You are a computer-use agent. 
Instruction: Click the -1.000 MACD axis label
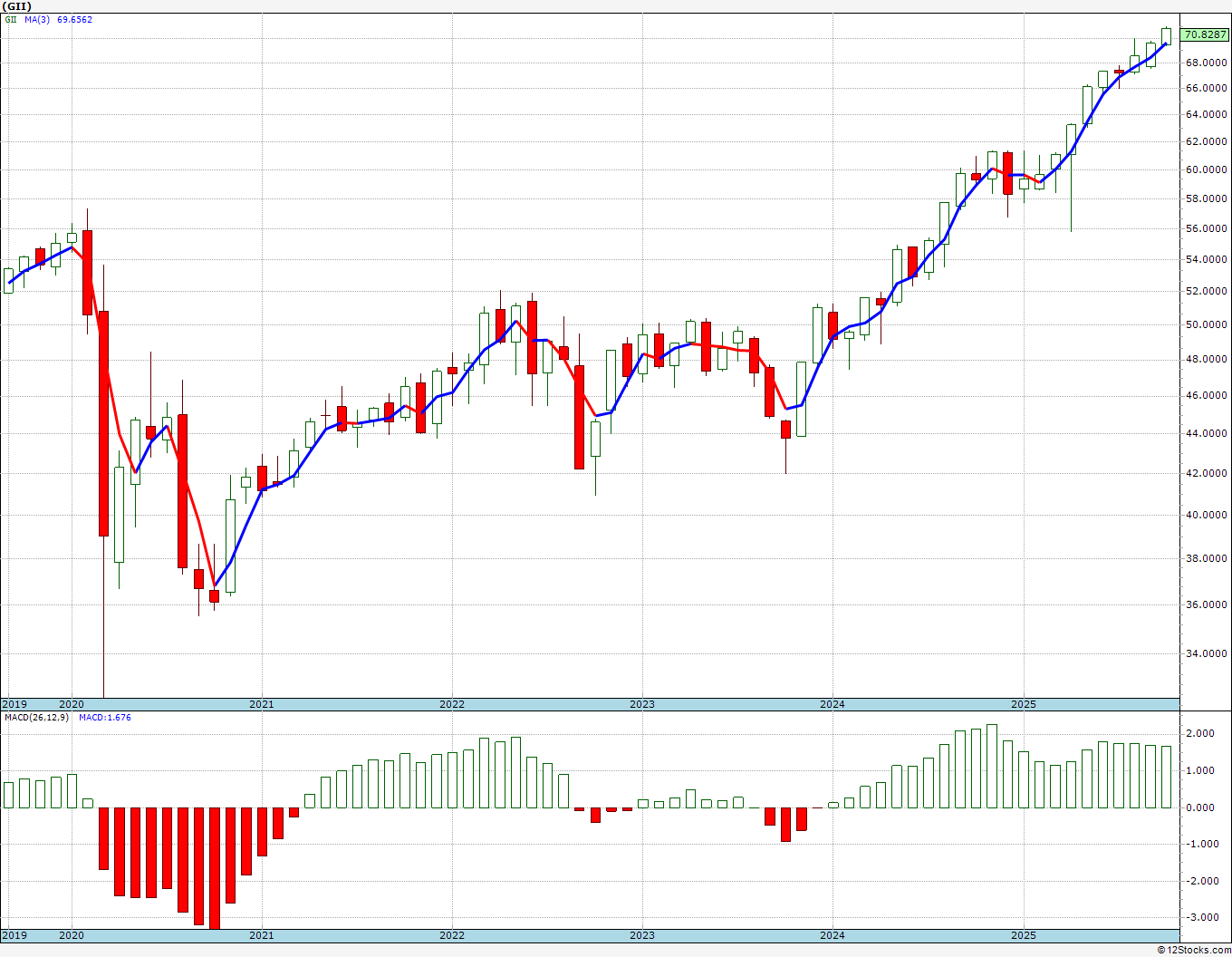(1202, 844)
